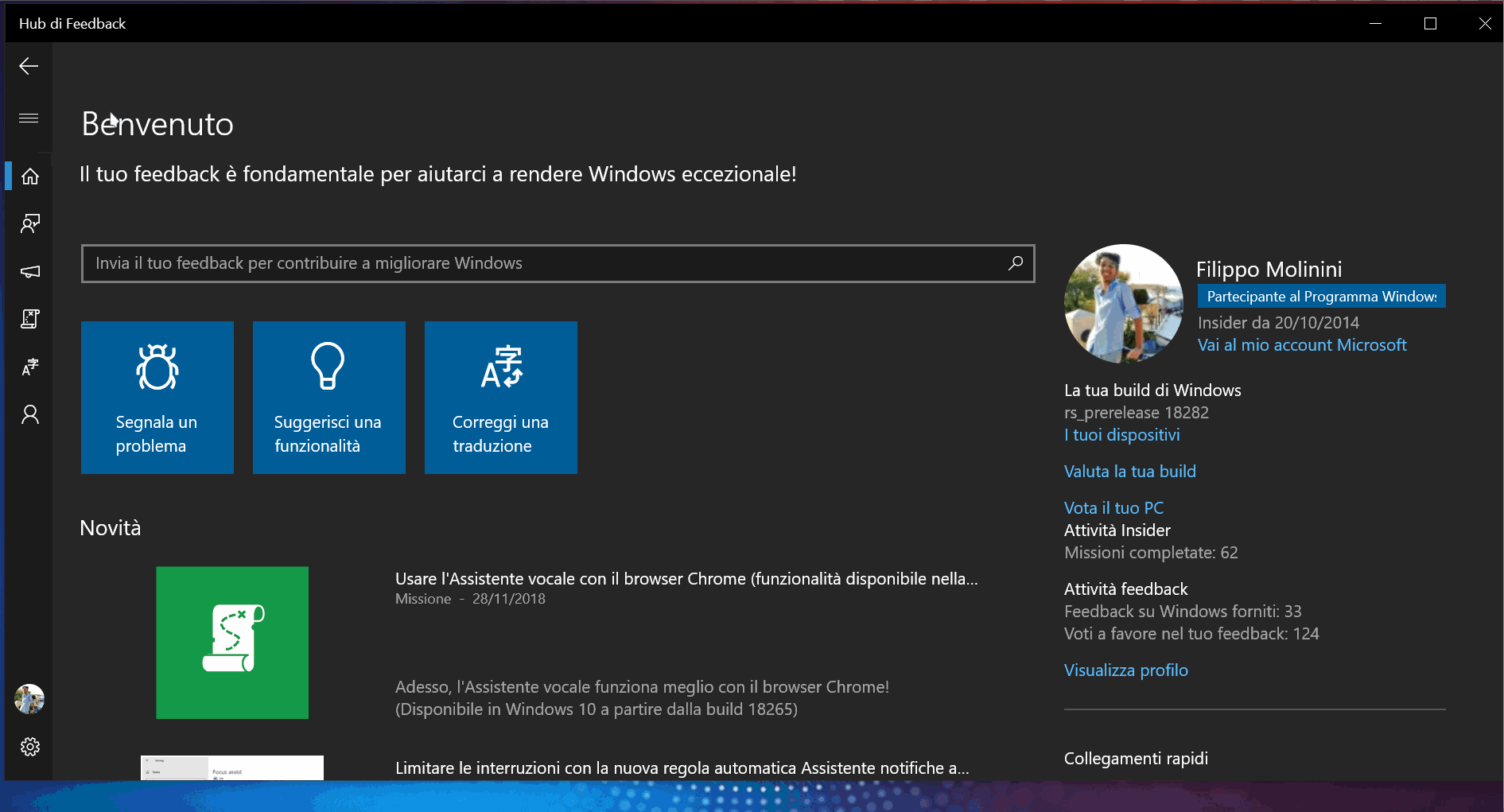Viewport: 1504px width, 812px height.
Task: Click the Novità section heading
Action: (111, 528)
